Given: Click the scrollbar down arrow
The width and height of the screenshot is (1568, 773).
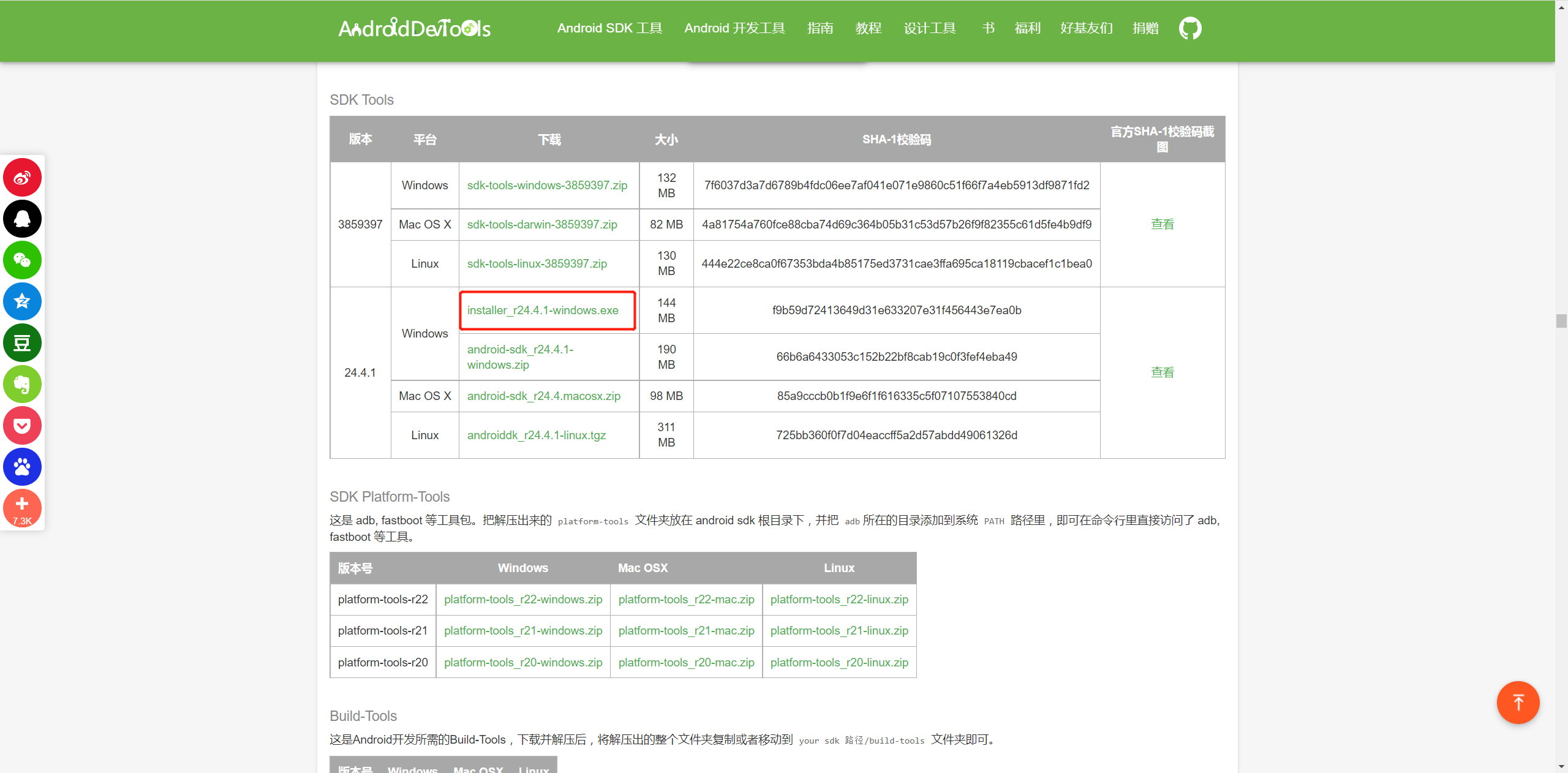Looking at the screenshot, I should click(1561, 767).
